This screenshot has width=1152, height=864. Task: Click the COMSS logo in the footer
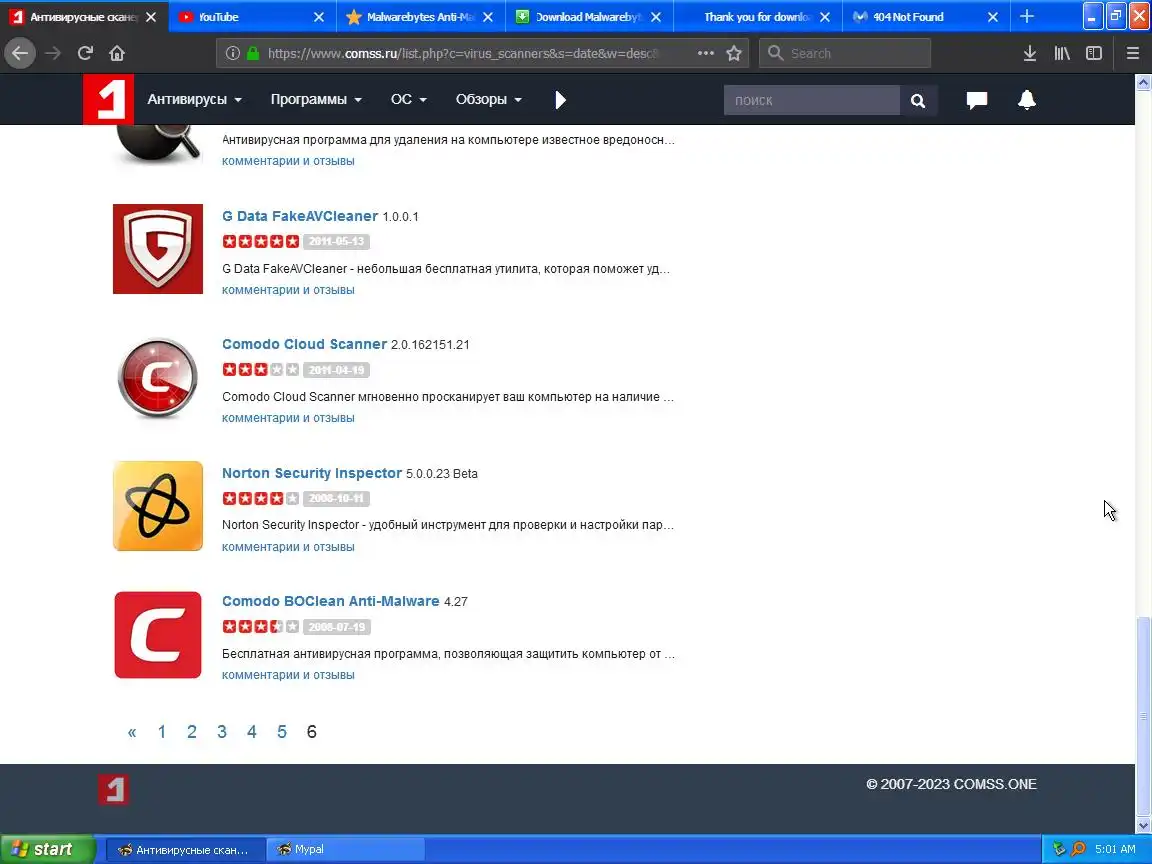pyautogui.click(x=114, y=789)
